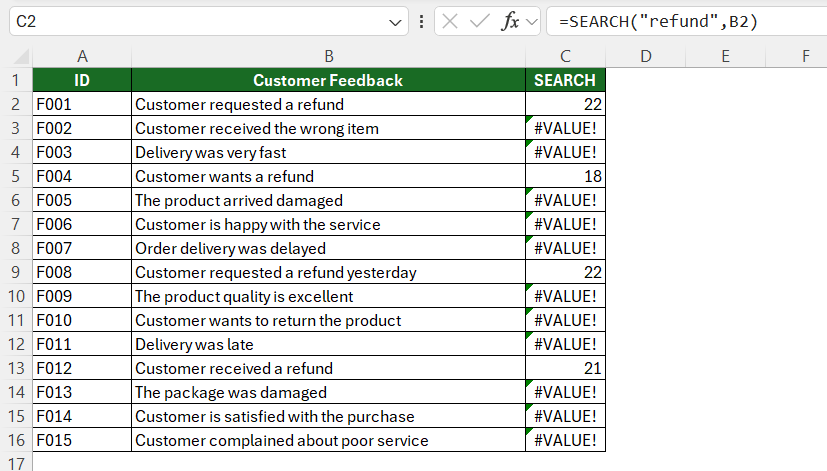Viewport: 827px width, 471px height.
Task: Select cell with 'Delivery was very fast'
Action: pyautogui.click(x=329, y=152)
